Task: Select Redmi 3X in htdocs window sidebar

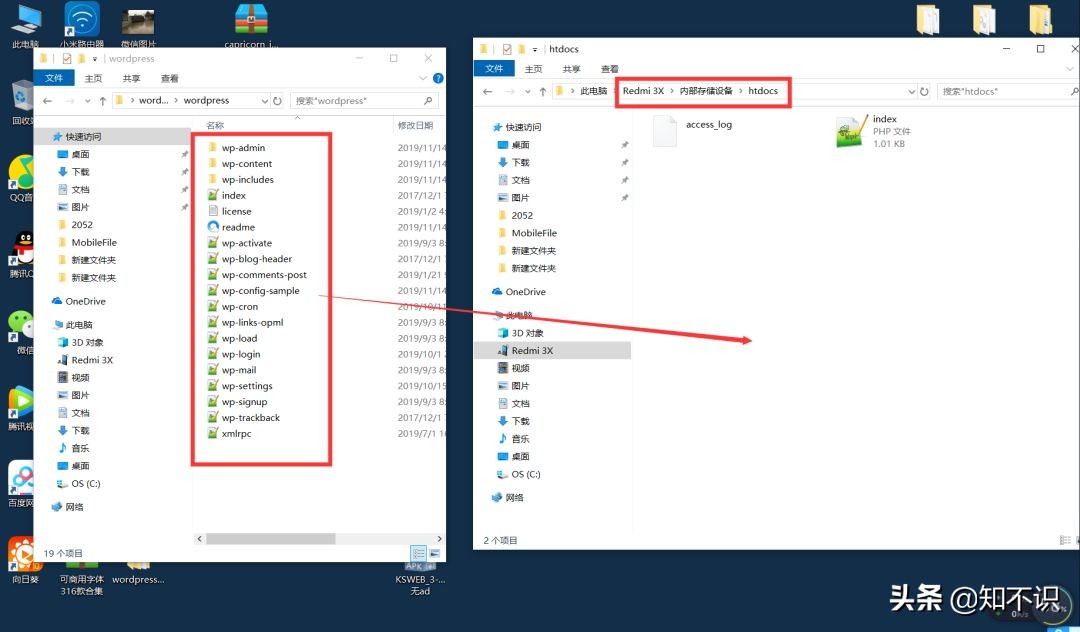Action: point(532,350)
